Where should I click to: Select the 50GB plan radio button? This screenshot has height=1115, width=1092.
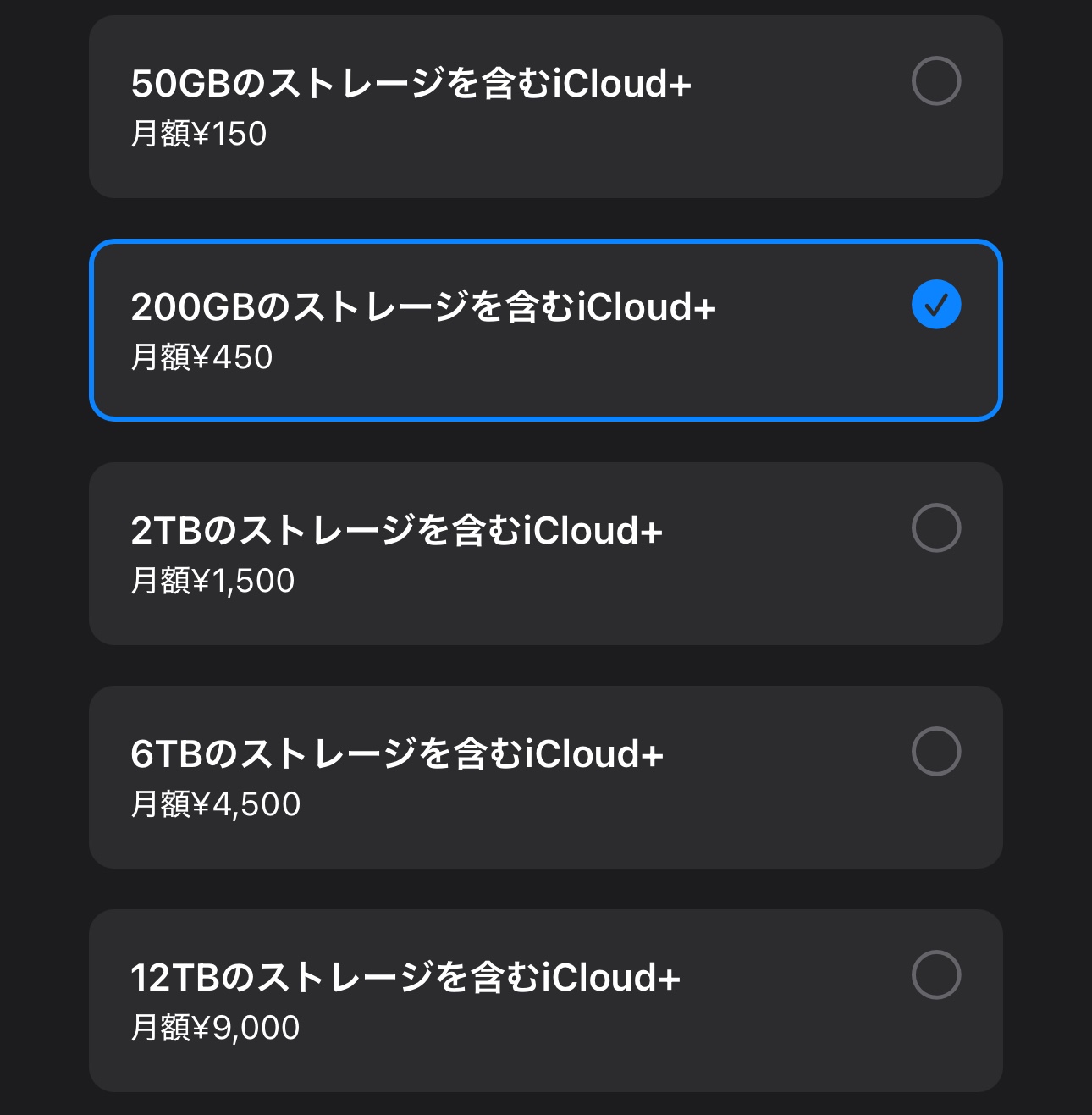pos(935,81)
